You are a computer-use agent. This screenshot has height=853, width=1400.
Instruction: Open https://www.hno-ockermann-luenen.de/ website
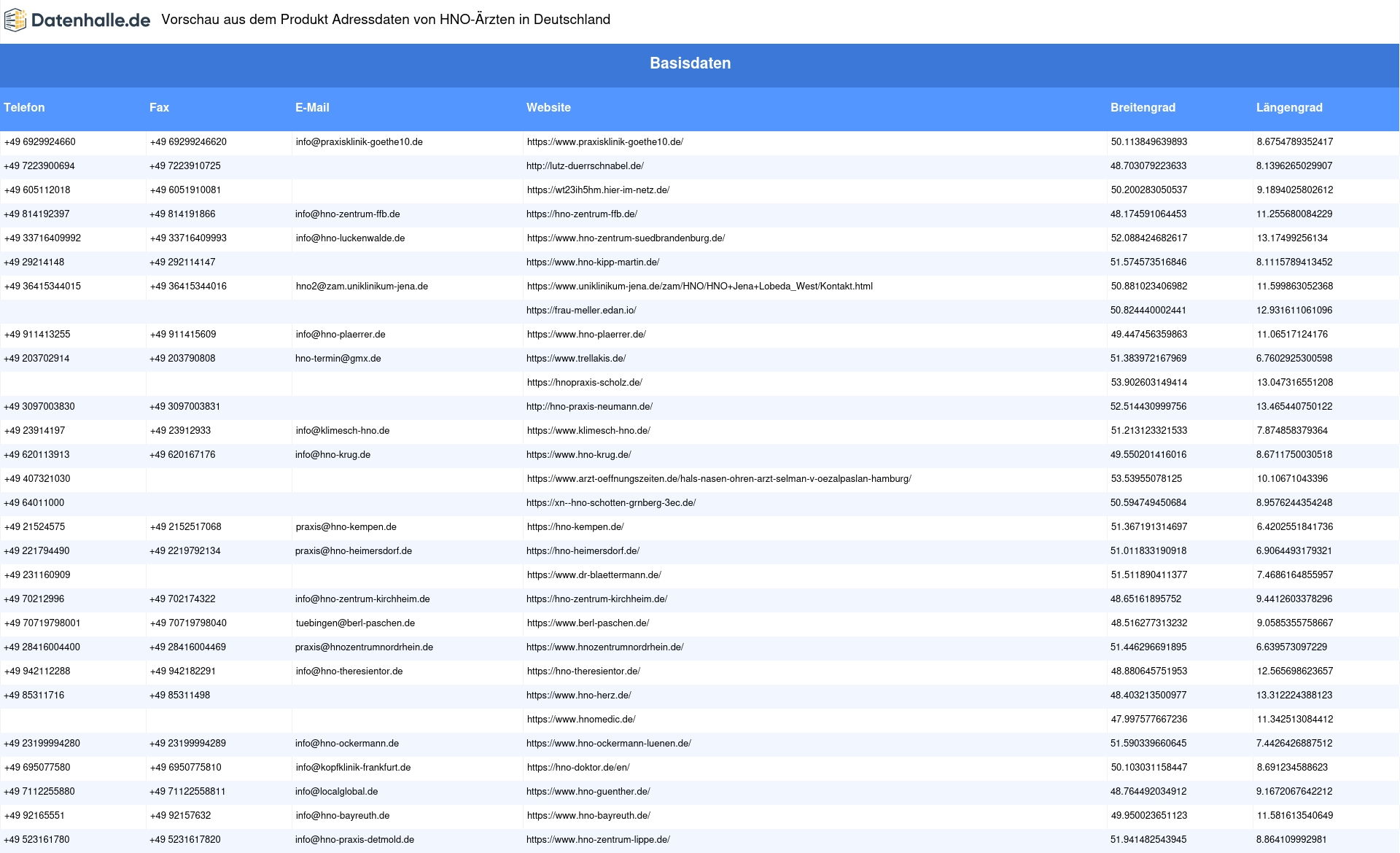point(609,744)
